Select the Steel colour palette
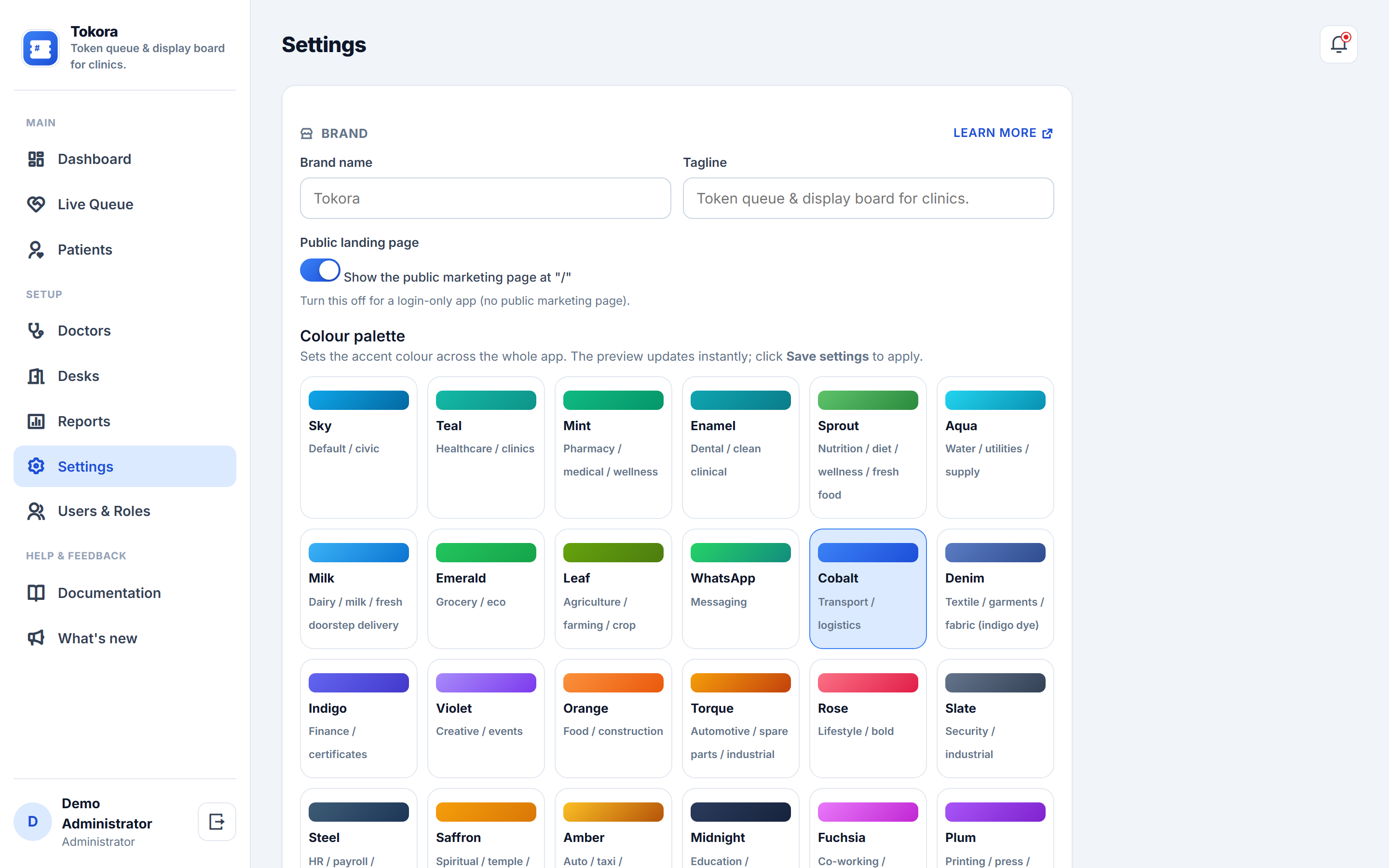The width and height of the screenshot is (1389, 868). 359,828
